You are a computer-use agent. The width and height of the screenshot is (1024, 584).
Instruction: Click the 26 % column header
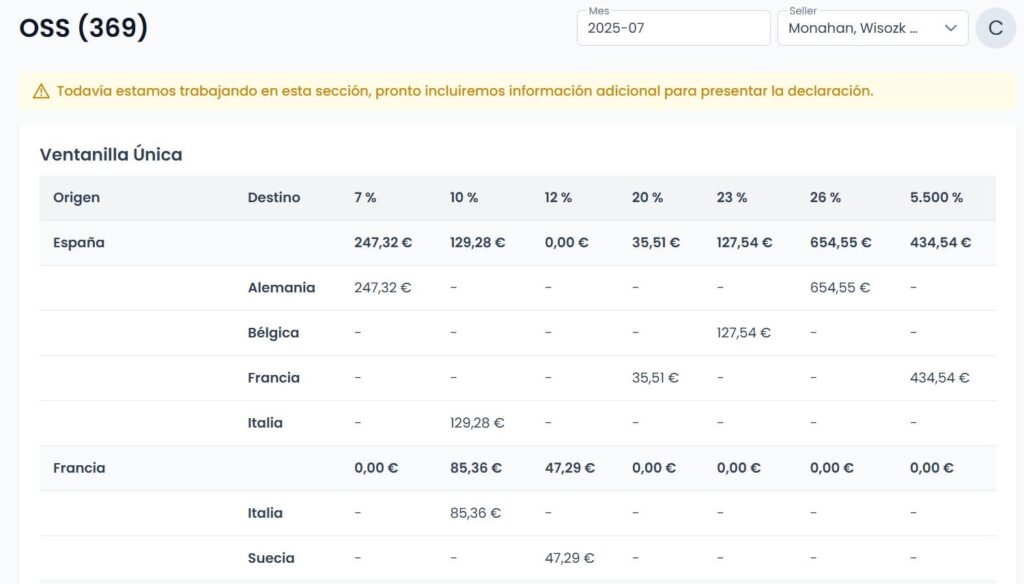pos(825,198)
